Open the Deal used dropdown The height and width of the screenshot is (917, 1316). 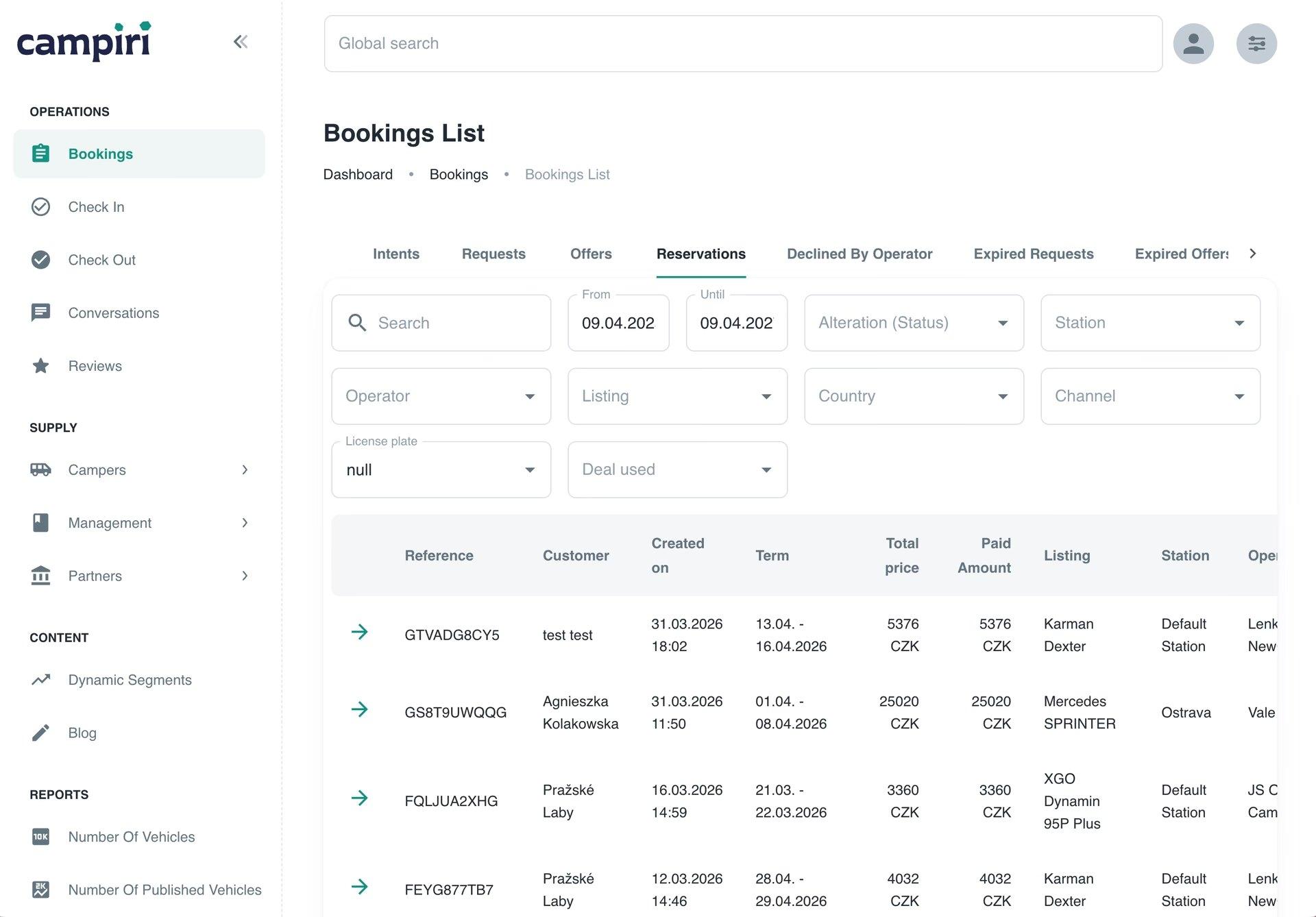pyautogui.click(x=677, y=469)
